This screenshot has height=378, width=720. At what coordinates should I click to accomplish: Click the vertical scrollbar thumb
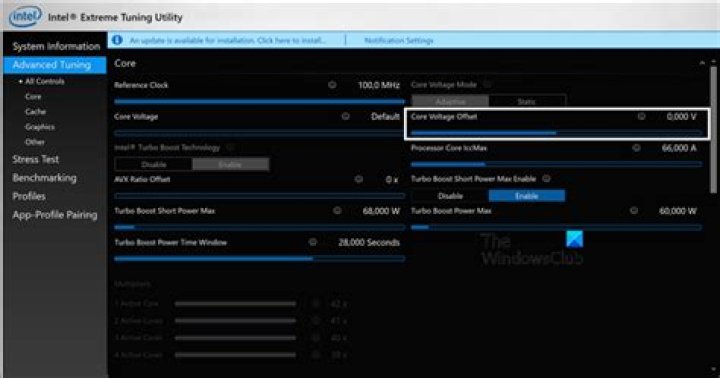click(x=714, y=130)
